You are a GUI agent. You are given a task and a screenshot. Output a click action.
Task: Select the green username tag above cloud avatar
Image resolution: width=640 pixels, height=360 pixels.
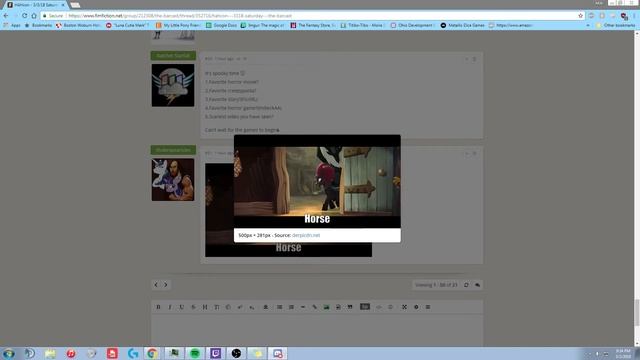[173, 56]
